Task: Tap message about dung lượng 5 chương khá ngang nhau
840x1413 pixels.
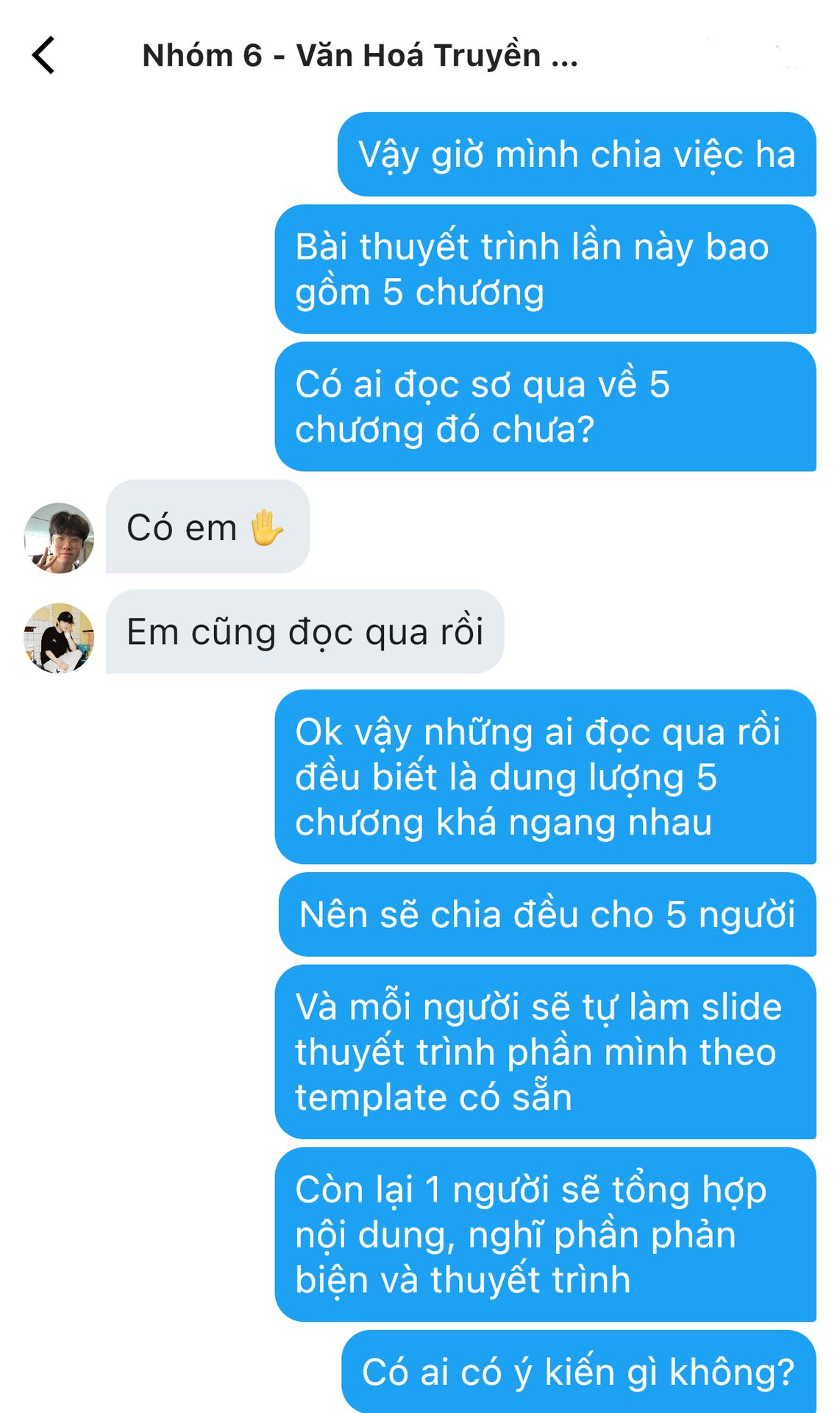Action: coord(545,777)
